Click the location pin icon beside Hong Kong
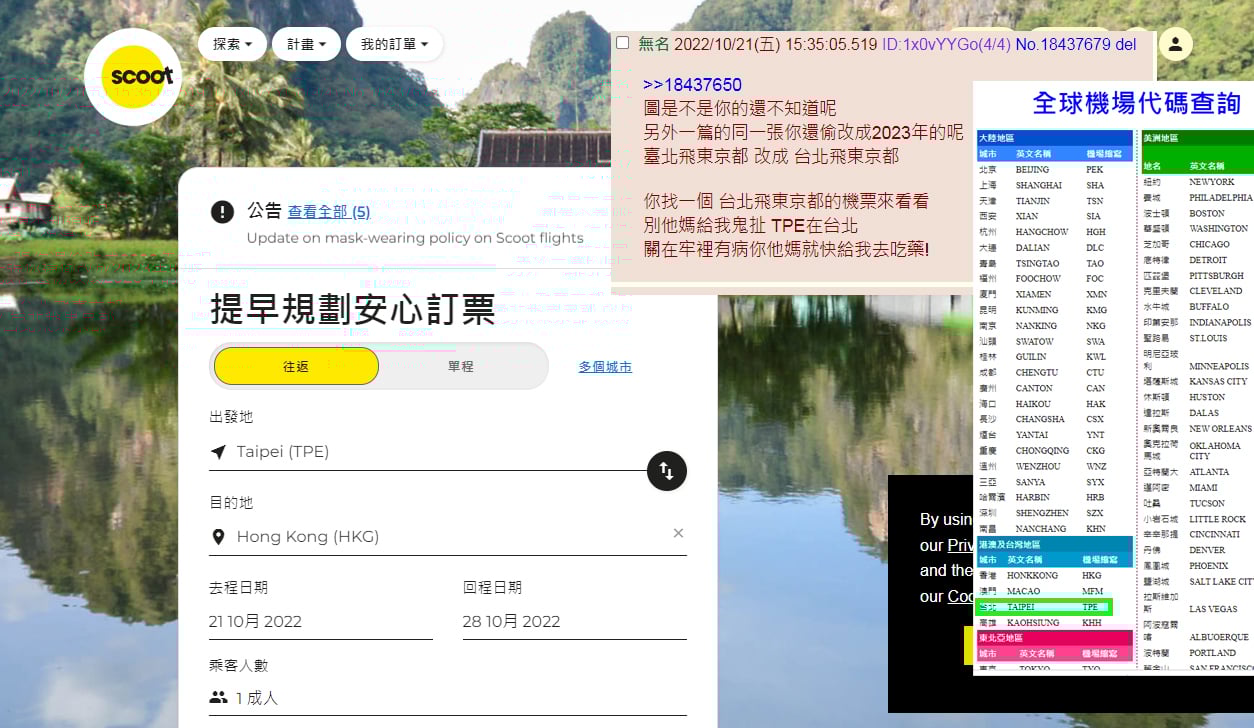Viewport: 1254px width, 728px height. click(x=218, y=537)
